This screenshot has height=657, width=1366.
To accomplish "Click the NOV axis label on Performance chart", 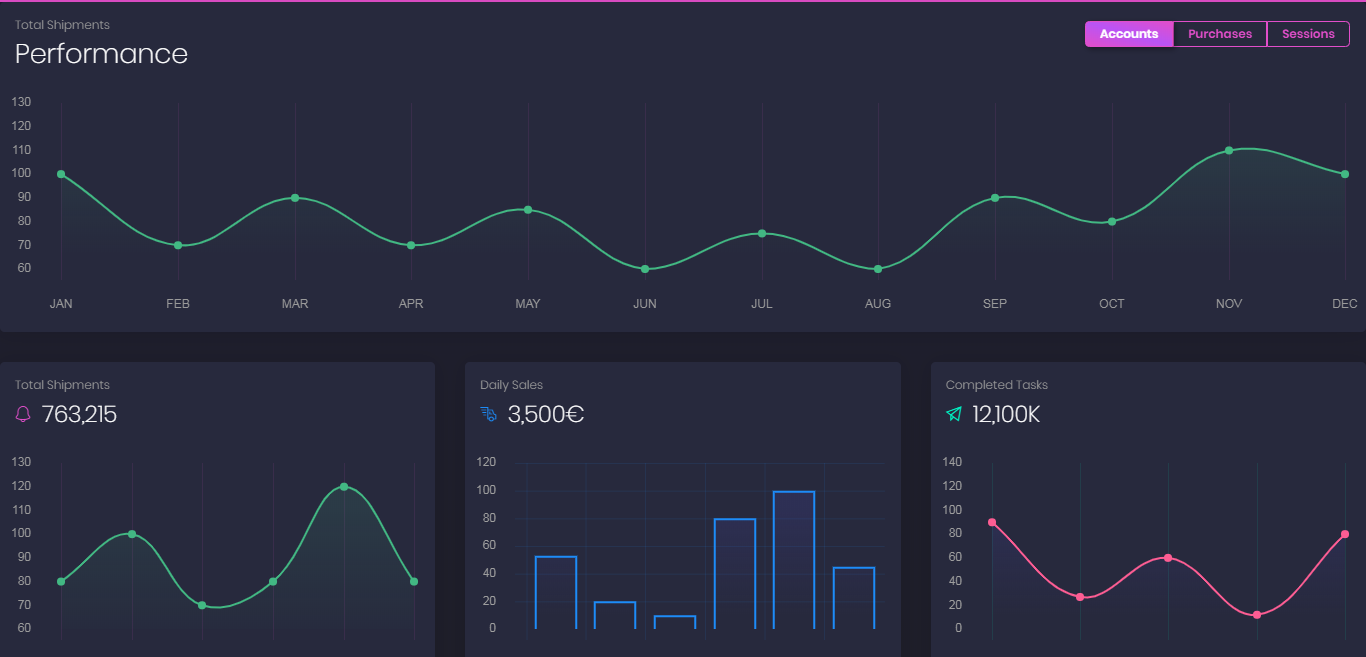I will pos(1229,303).
